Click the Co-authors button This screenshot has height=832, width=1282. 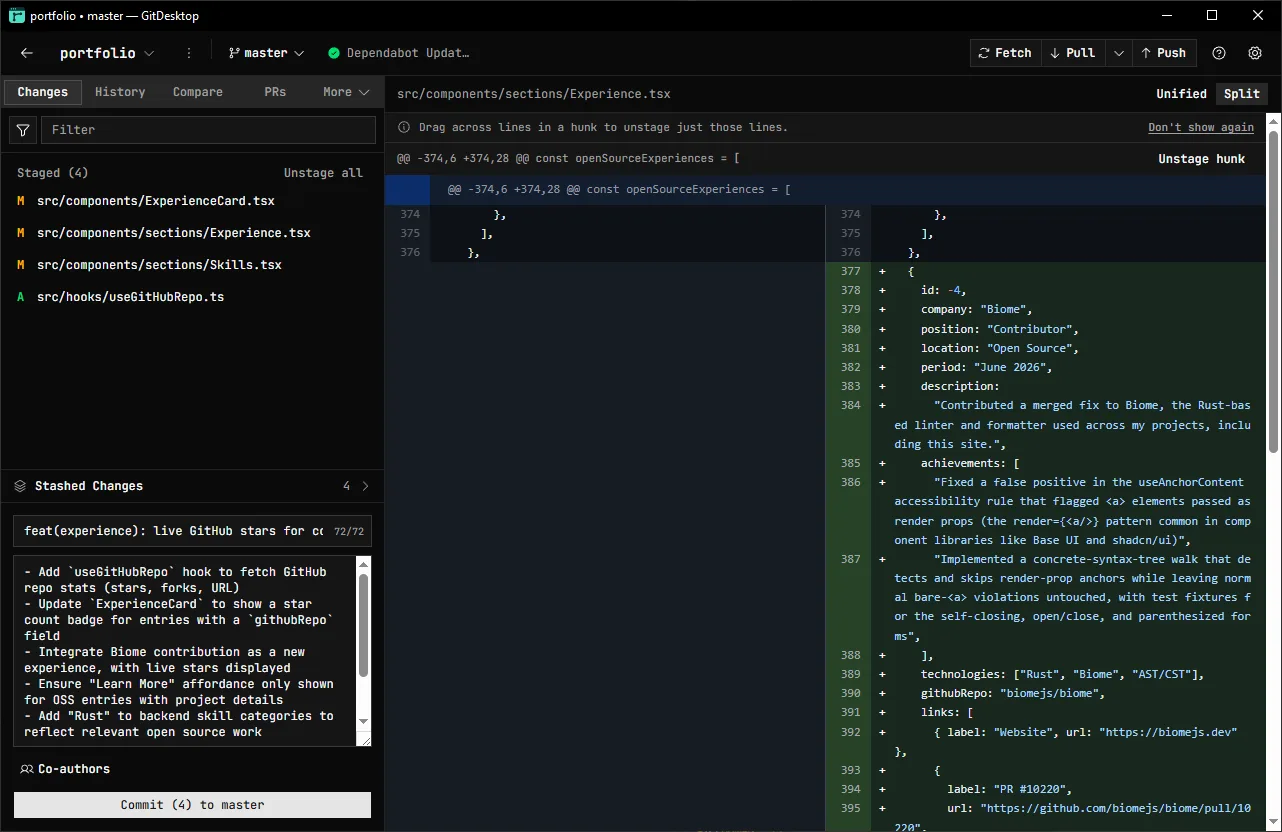click(x=65, y=769)
